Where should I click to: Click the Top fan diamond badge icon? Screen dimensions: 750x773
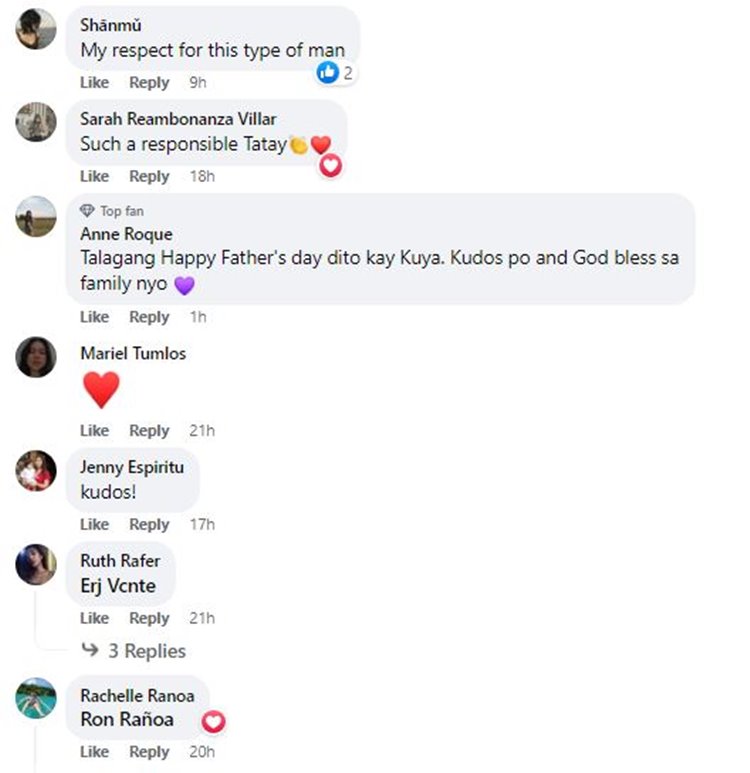point(88,211)
